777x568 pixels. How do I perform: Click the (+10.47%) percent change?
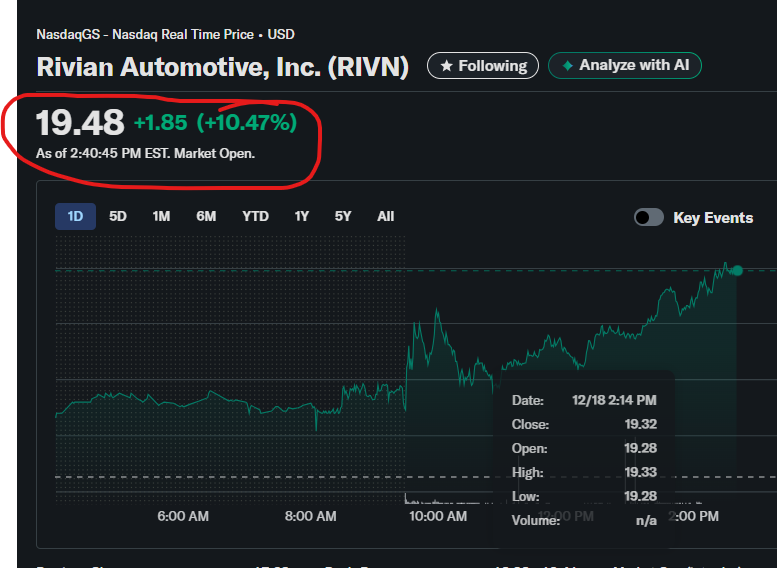pyautogui.click(x=247, y=122)
